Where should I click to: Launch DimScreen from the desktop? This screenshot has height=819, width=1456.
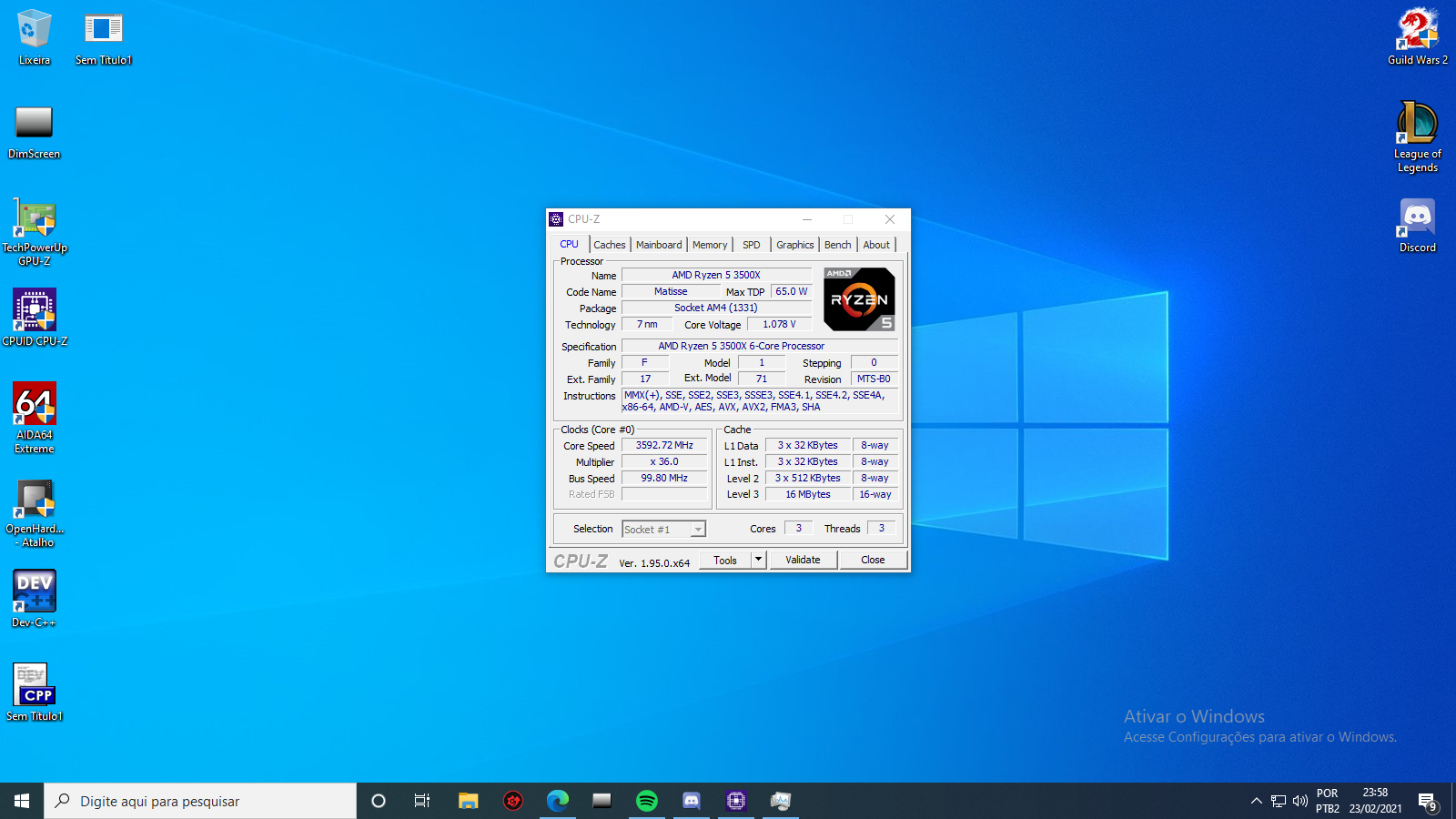(35, 132)
